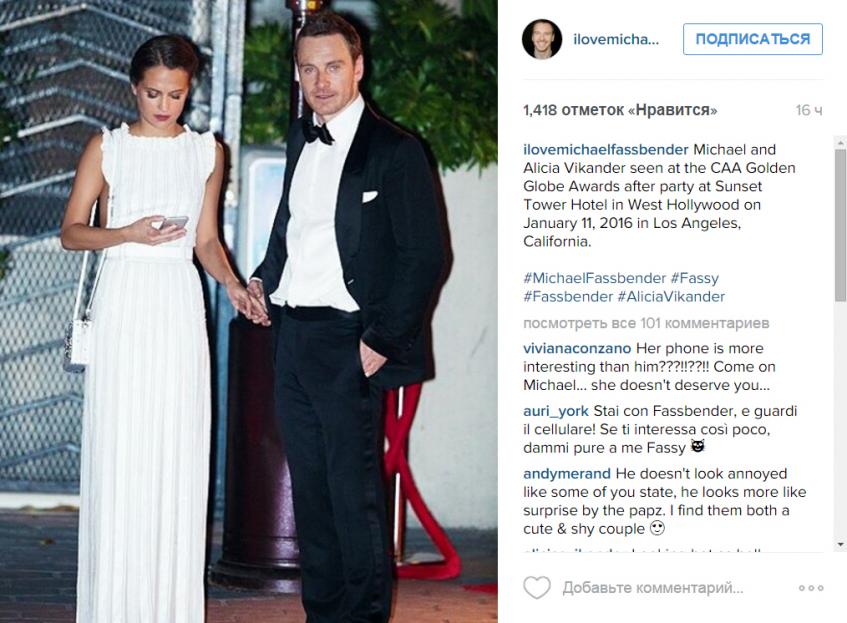Open commenter vivianaconzano's profile
847x623 pixels.
click(577, 349)
